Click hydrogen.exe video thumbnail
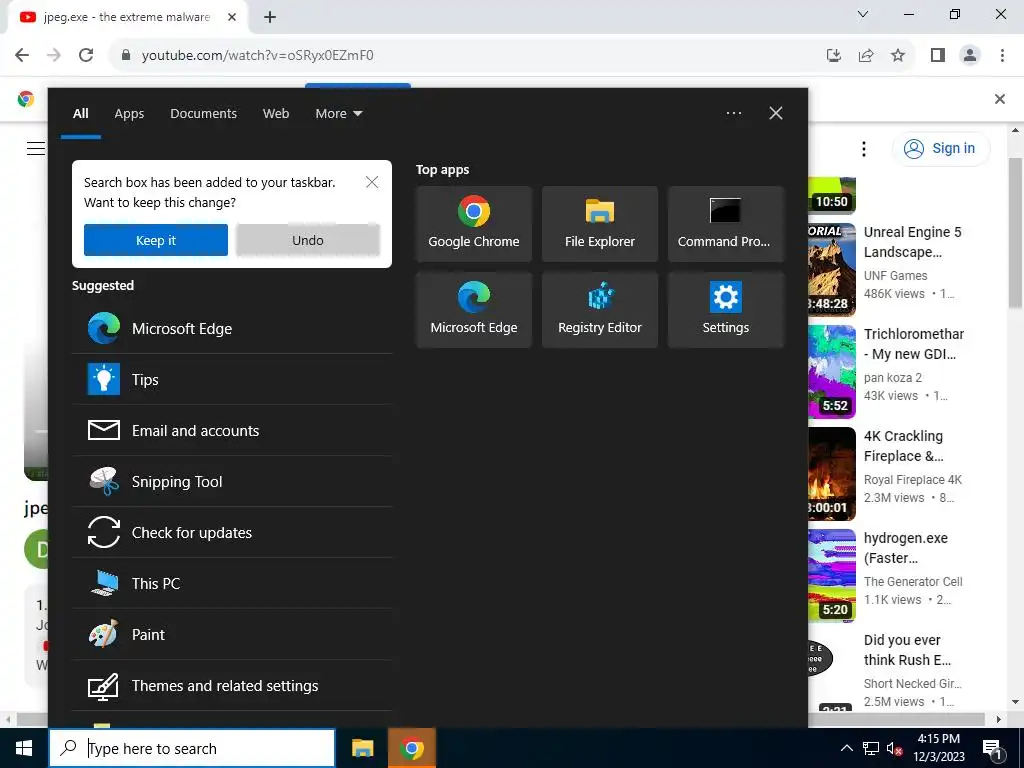Screen dimensions: 1024x768 pos(832,575)
